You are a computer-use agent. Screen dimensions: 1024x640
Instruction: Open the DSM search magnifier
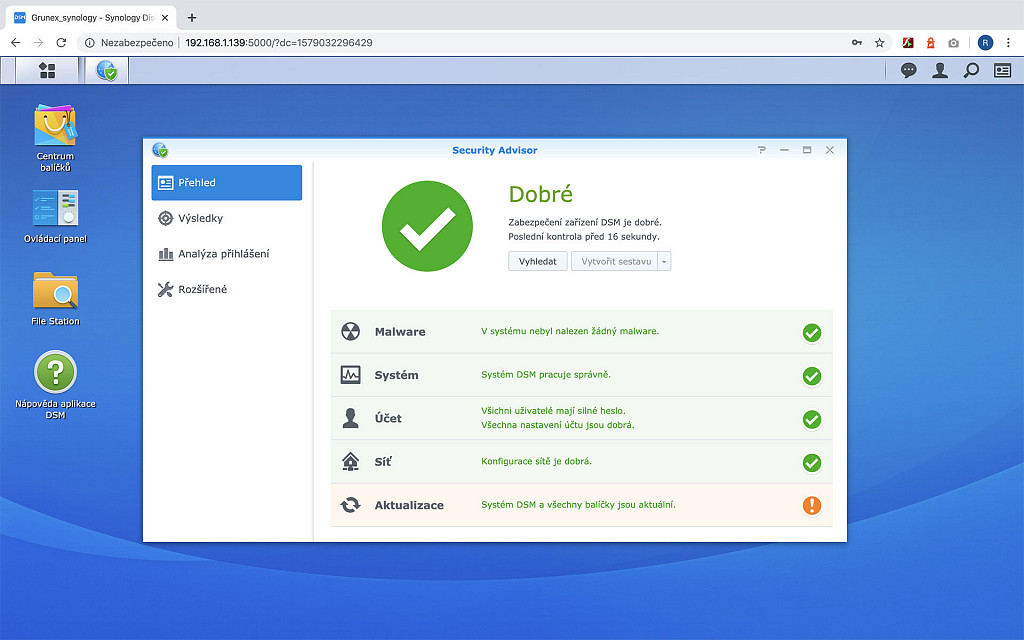(x=970, y=70)
